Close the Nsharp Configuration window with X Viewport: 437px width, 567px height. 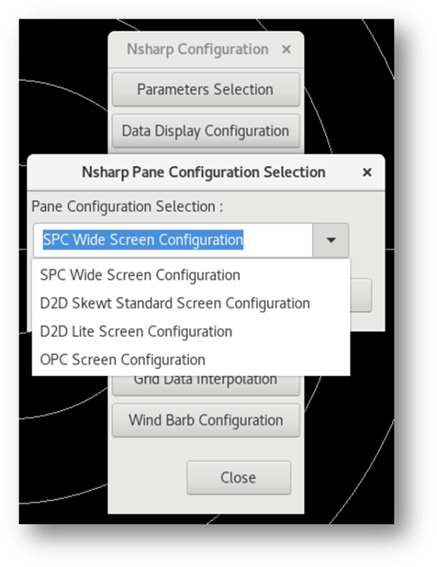click(286, 49)
